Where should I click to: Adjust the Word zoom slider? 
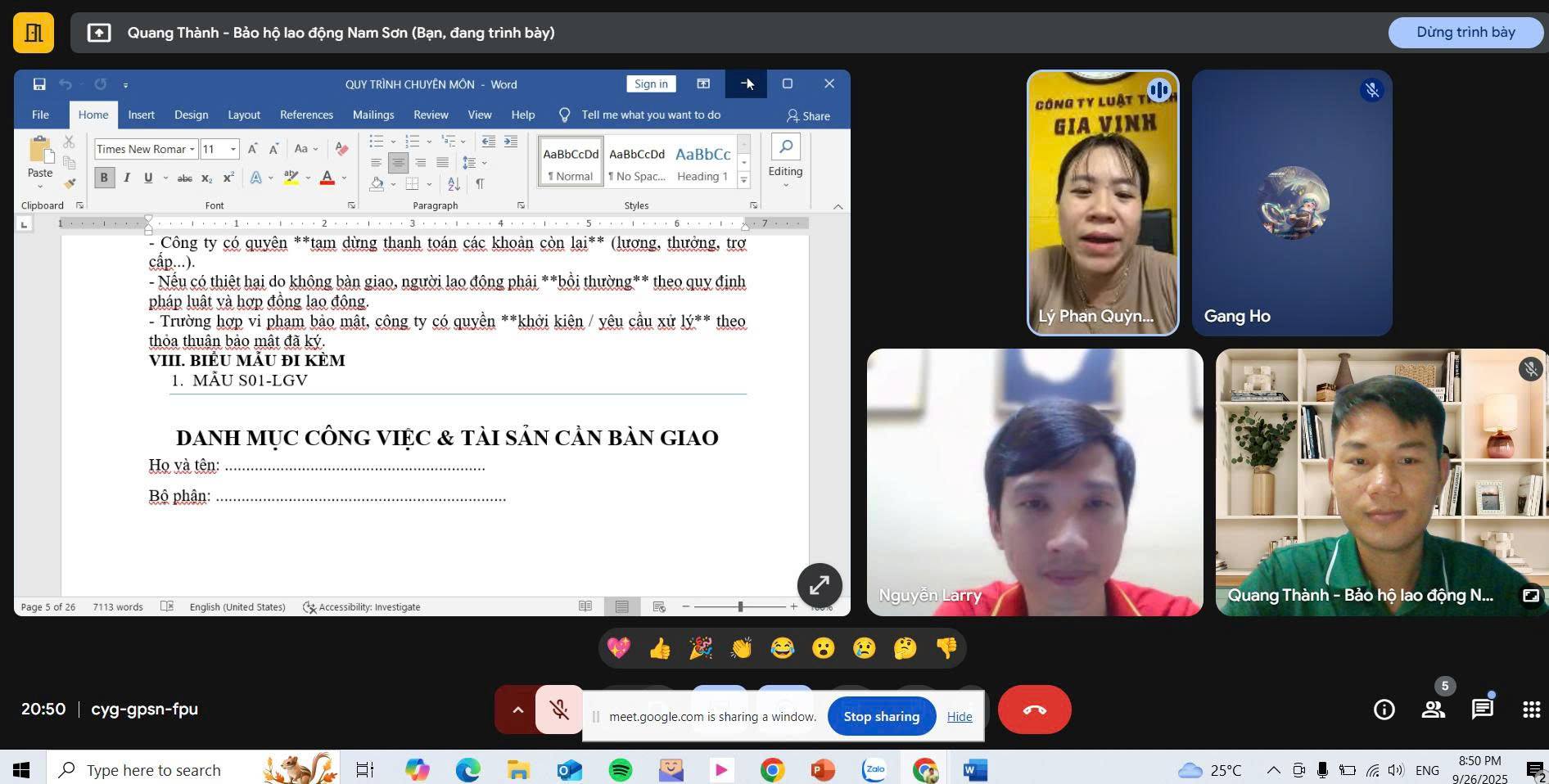[x=740, y=606]
